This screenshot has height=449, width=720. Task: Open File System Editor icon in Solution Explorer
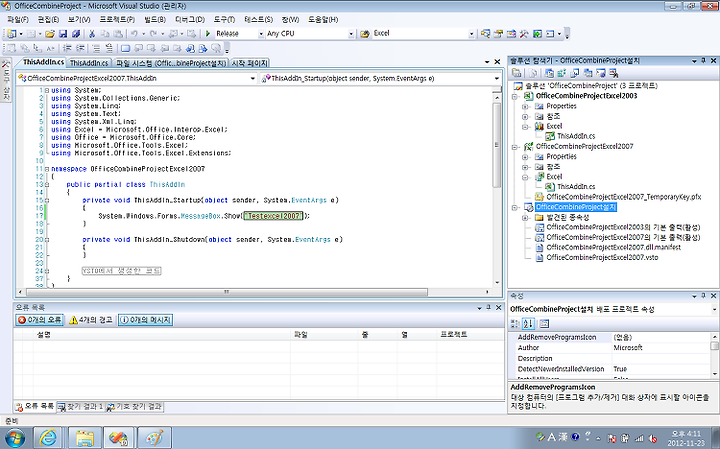[549, 73]
